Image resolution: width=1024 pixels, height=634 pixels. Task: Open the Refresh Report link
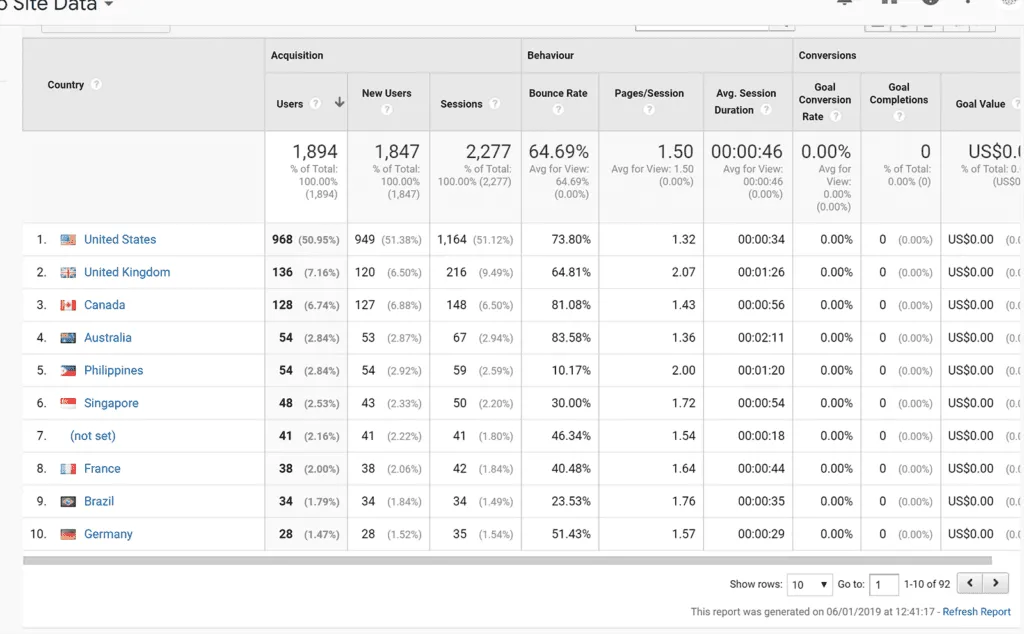(x=976, y=612)
